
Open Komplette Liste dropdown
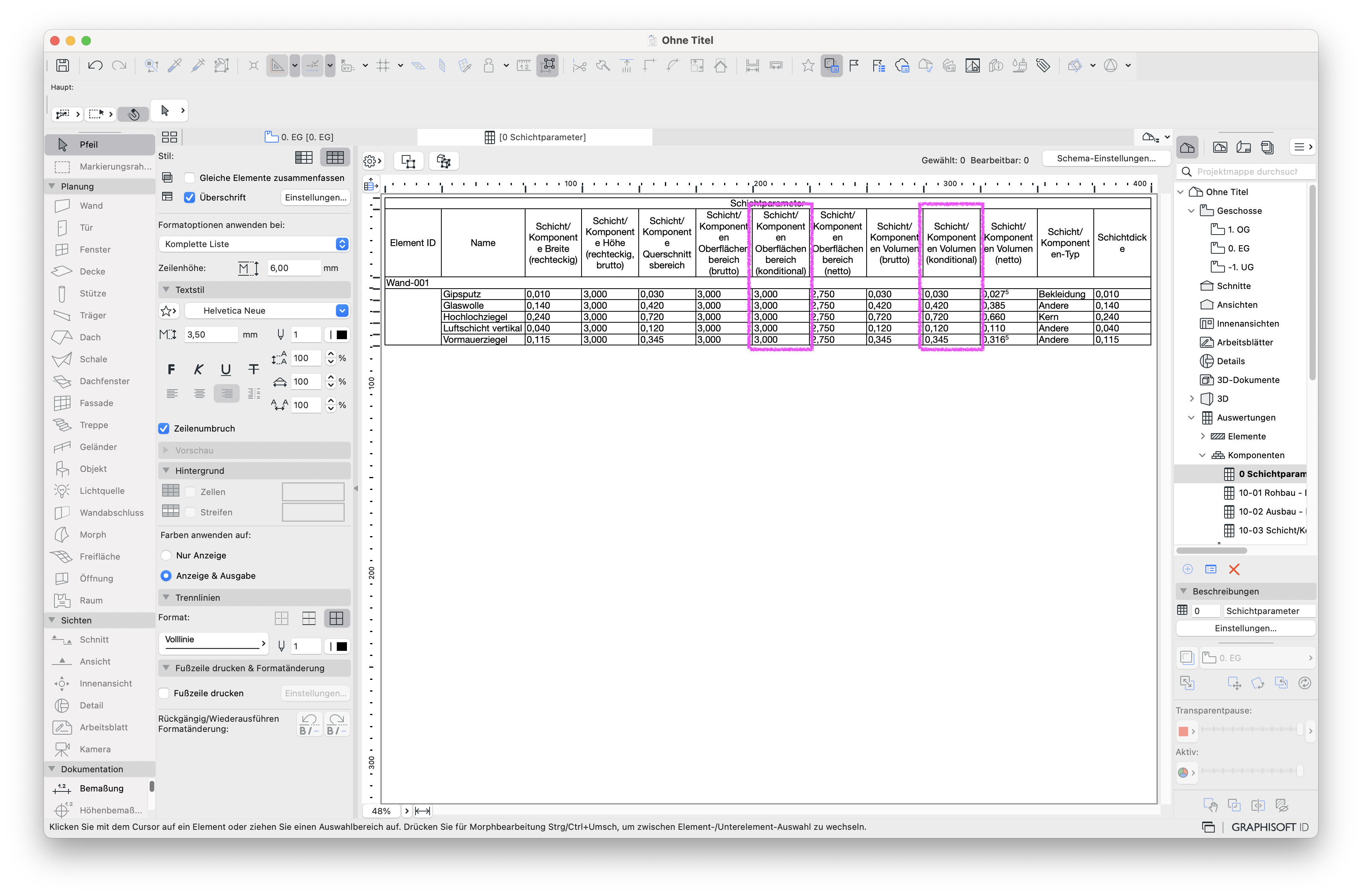(253, 244)
